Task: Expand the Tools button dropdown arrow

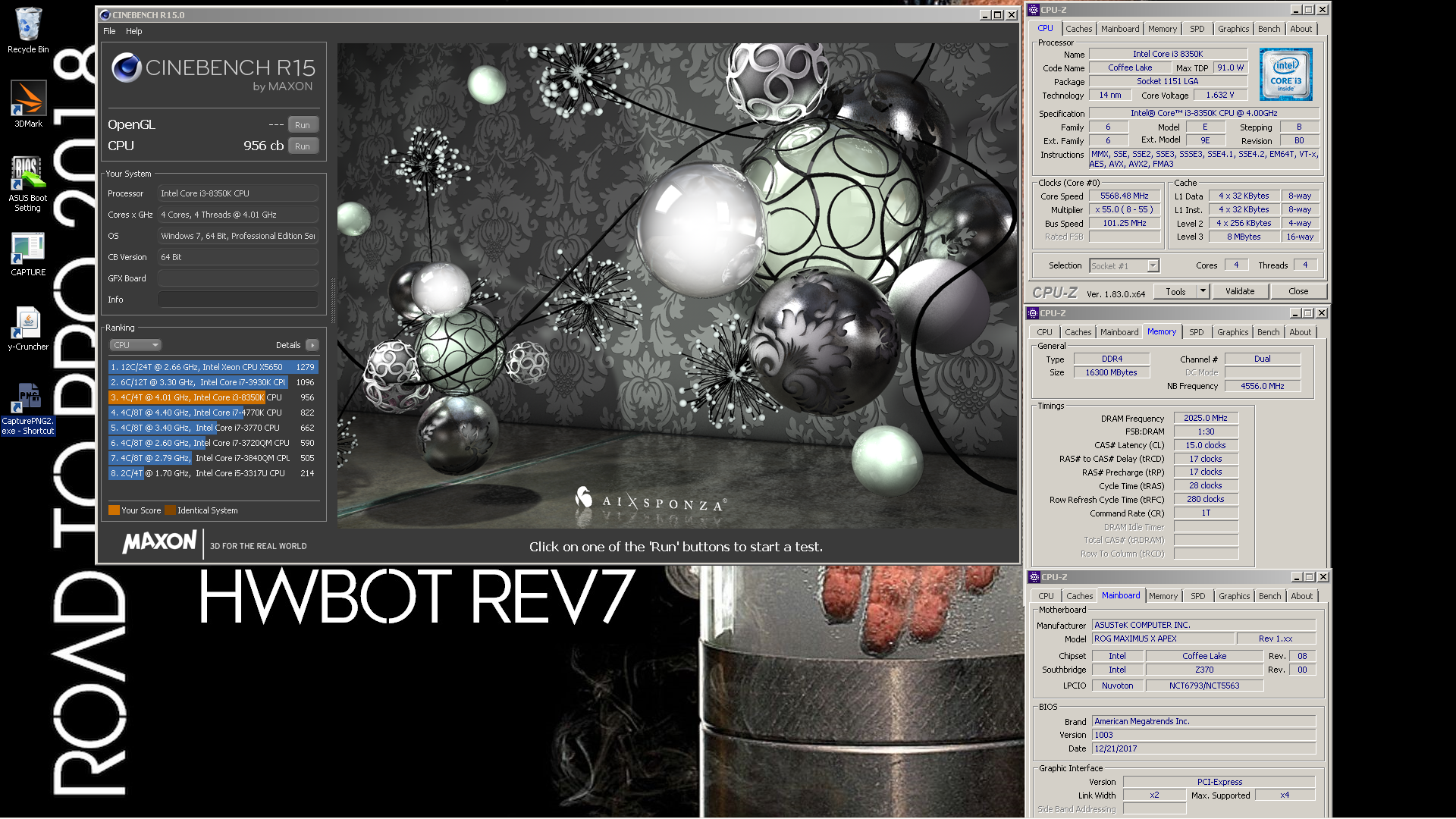Action: (x=1202, y=291)
